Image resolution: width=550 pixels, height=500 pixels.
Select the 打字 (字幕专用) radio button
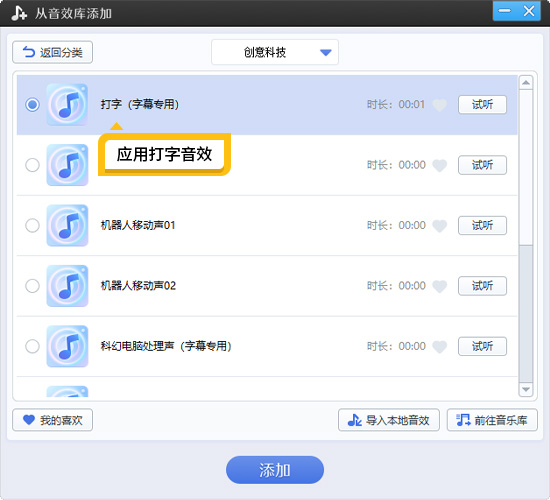(x=32, y=105)
